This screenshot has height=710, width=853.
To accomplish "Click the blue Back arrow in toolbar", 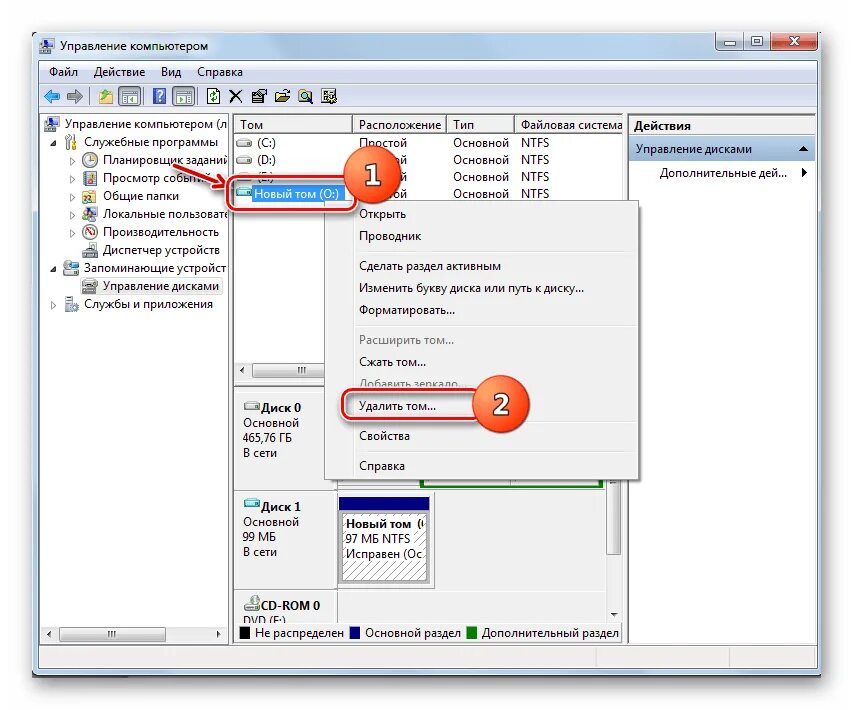I will click(x=52, y=97).
